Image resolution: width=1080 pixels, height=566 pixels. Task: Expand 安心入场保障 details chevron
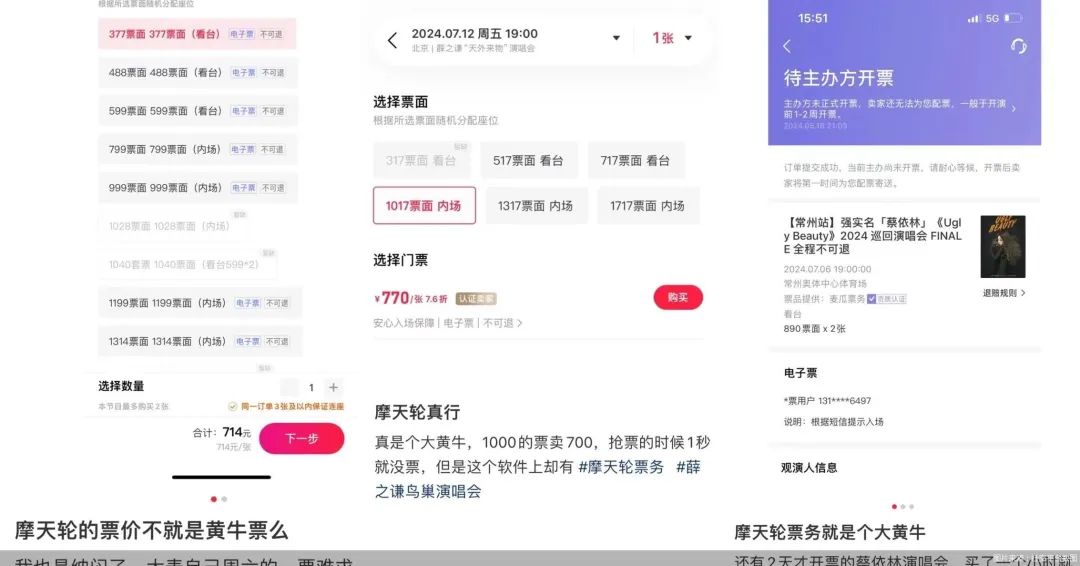[x=520, y=323]
